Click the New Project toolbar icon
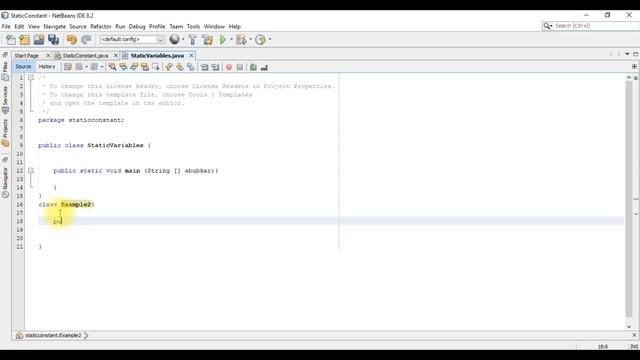Screen dimensions: 640x360 24,40
